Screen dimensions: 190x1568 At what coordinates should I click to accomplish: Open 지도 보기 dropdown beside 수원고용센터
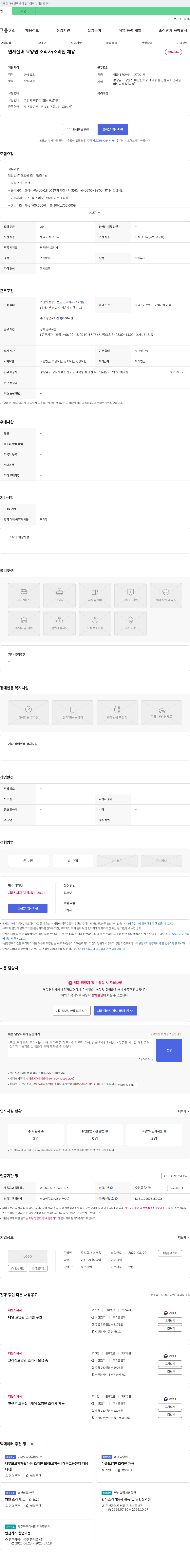click(x=177, y=1188)
